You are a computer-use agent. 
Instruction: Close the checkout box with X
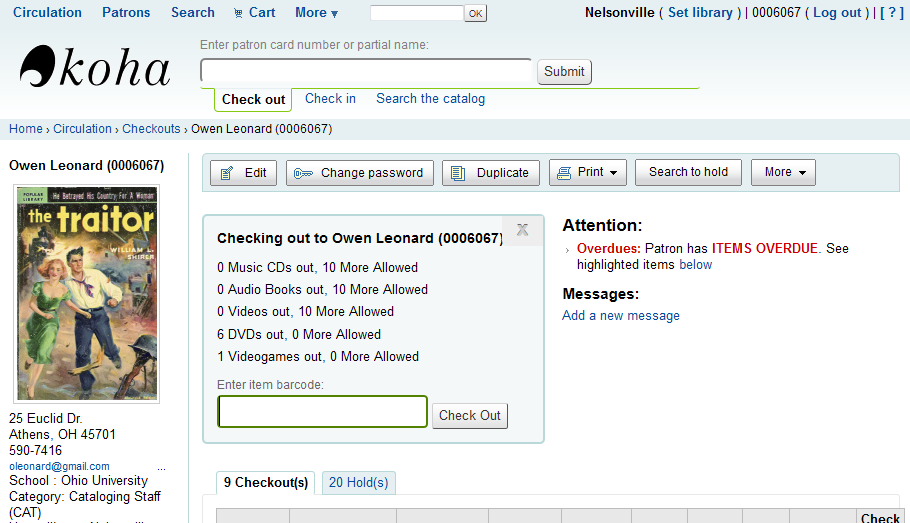point(522,230)
